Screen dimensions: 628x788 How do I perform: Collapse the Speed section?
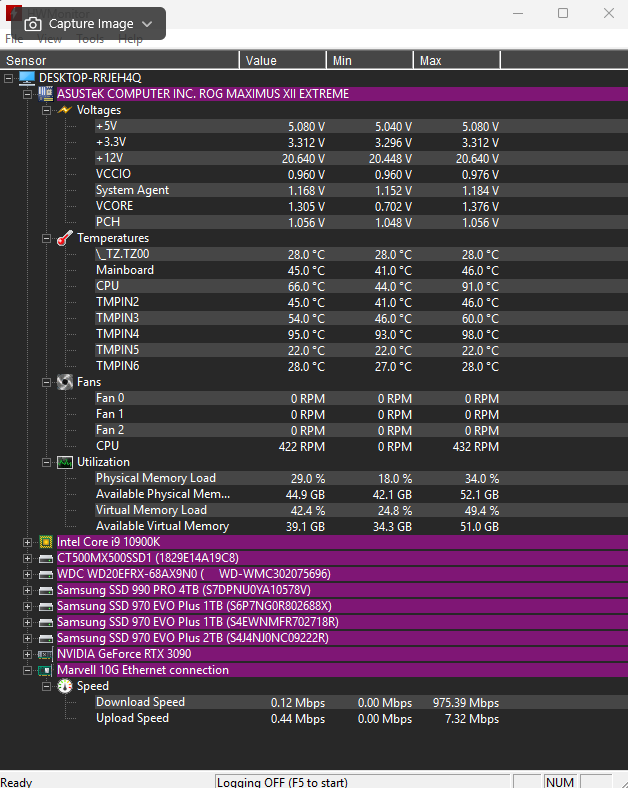[47, 687]
